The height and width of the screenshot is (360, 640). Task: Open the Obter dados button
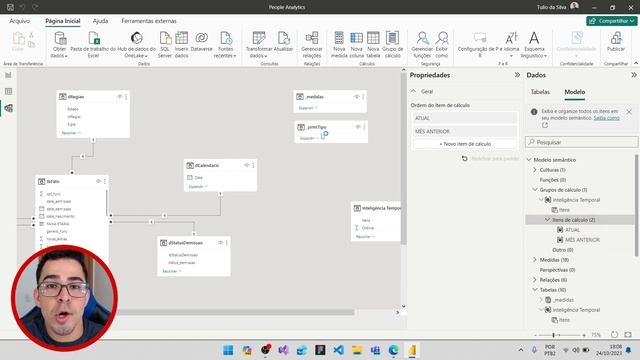(x=60, y=44)
